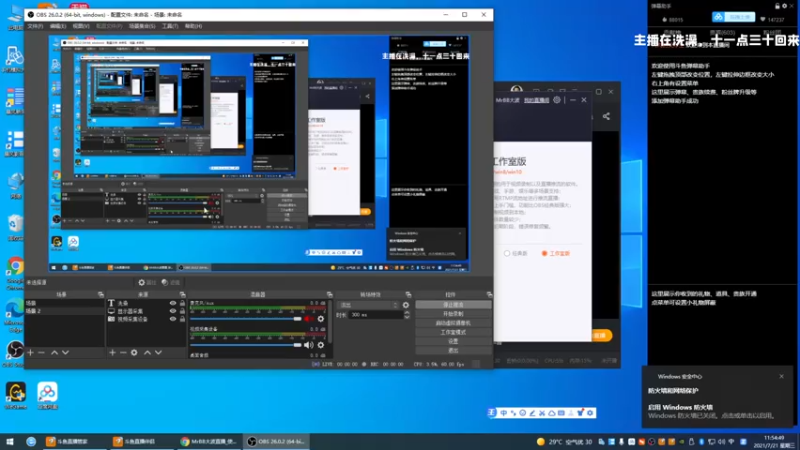Pop out the 控件 dock panel icon
The width and height of the screenshot is (800, 450).
pyautogui.click(x=489, y=294)
